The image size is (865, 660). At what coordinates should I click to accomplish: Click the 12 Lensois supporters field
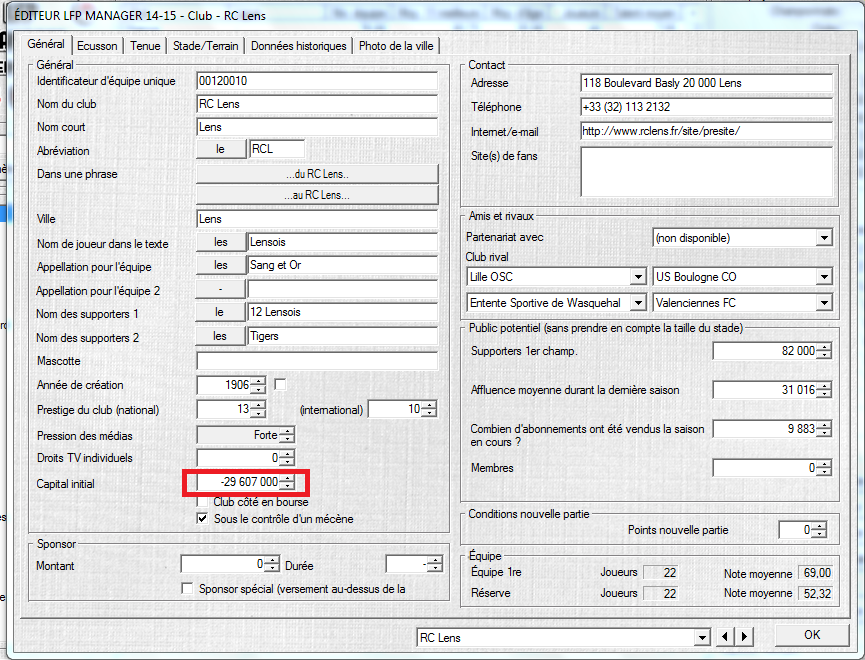tap(343, 312)
